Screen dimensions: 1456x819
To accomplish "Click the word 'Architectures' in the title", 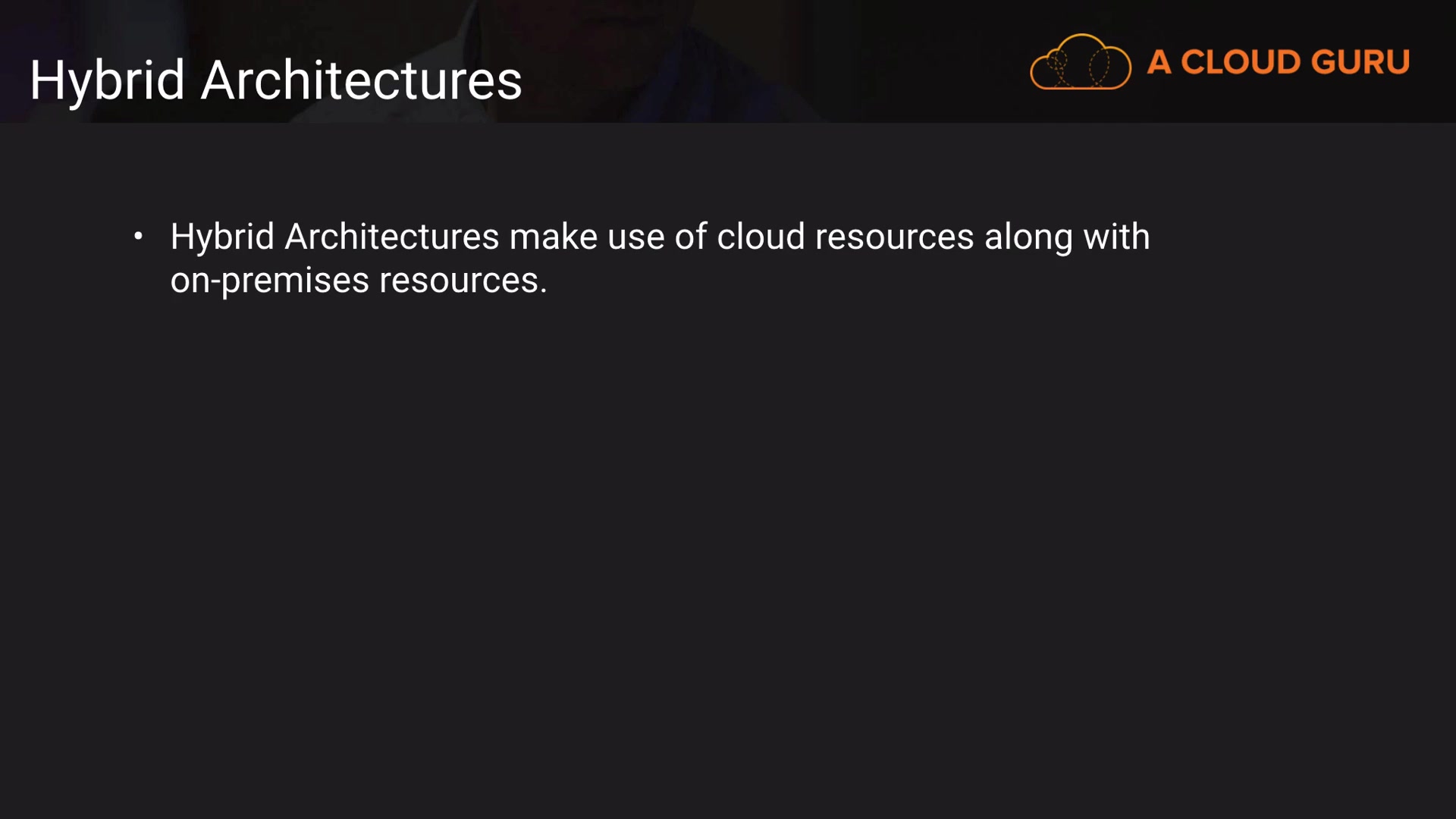I will [361, 80].
